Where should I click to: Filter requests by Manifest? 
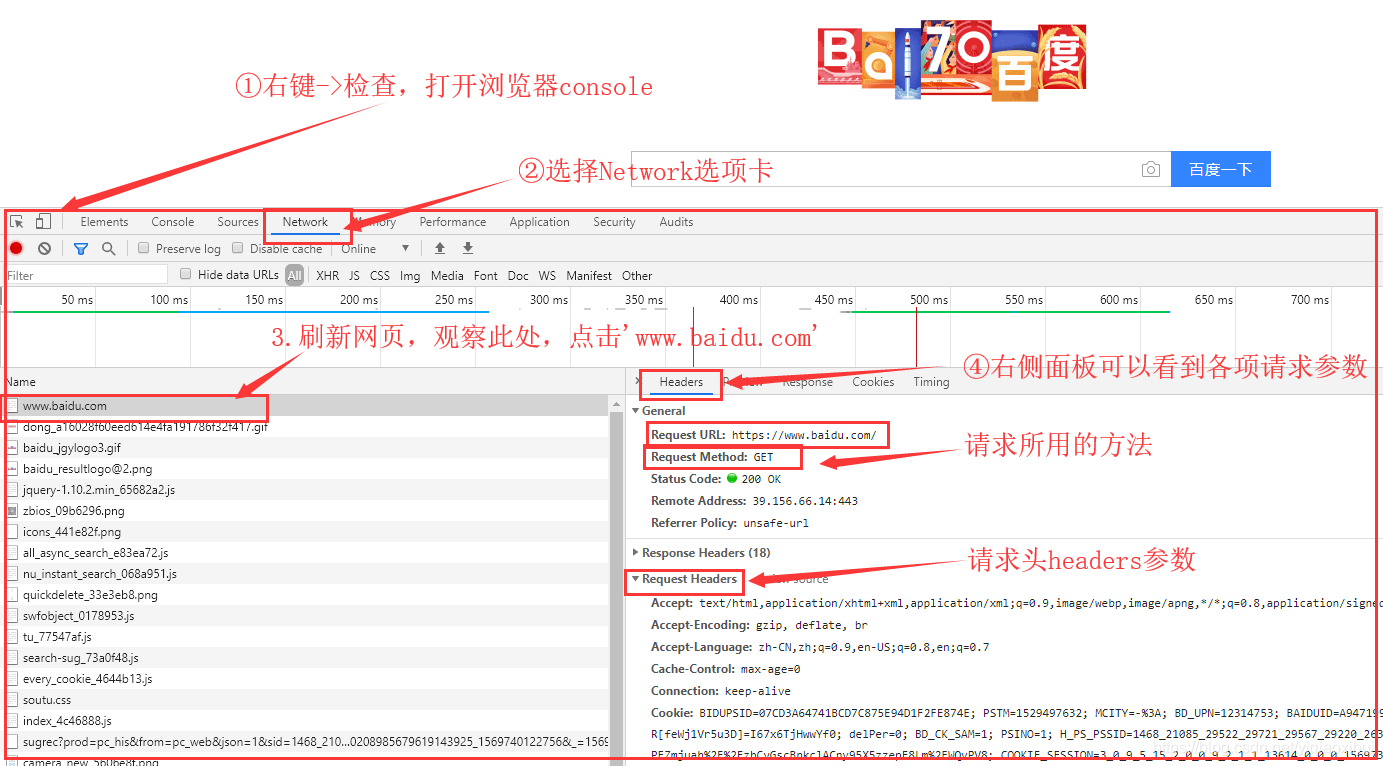point(589,275)
